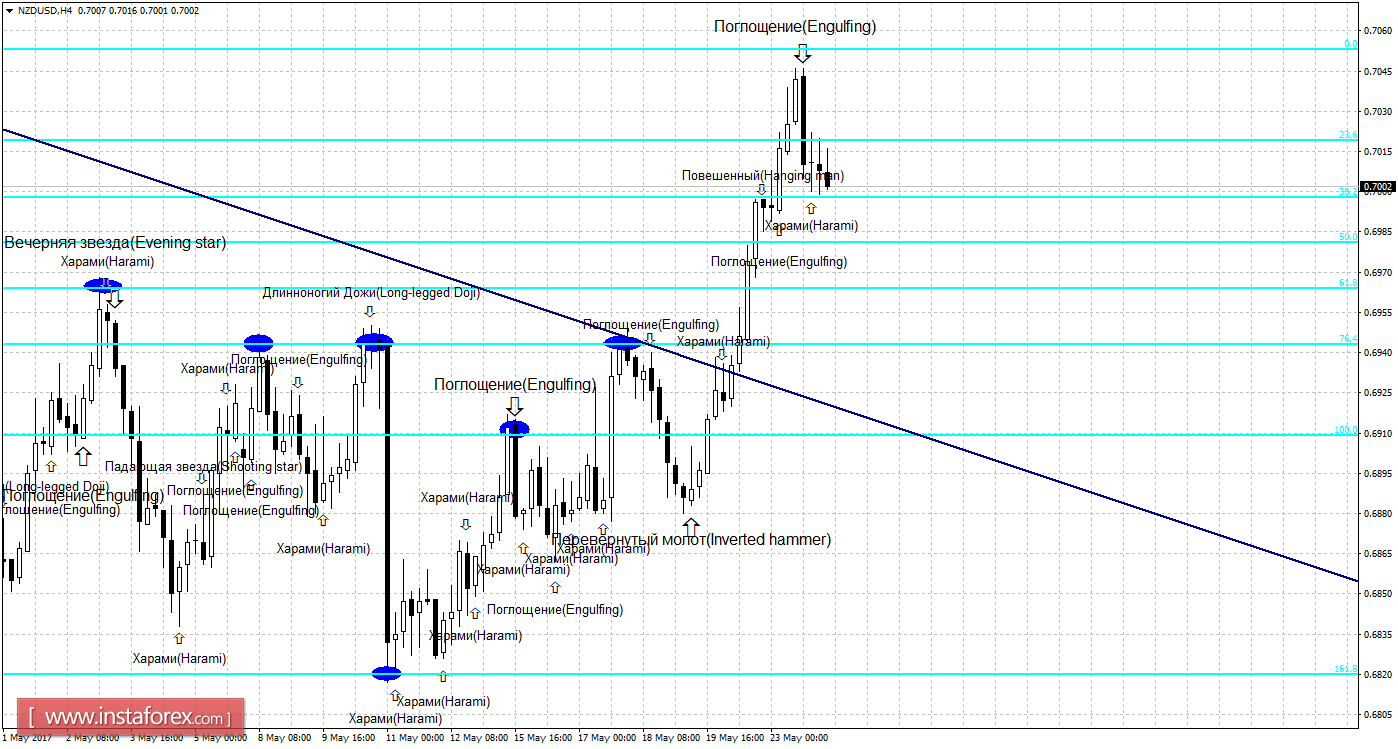Click the 100.0 Fibonacci level label
Viewport: 1398px width, 749px height.
coord(1346,430)
